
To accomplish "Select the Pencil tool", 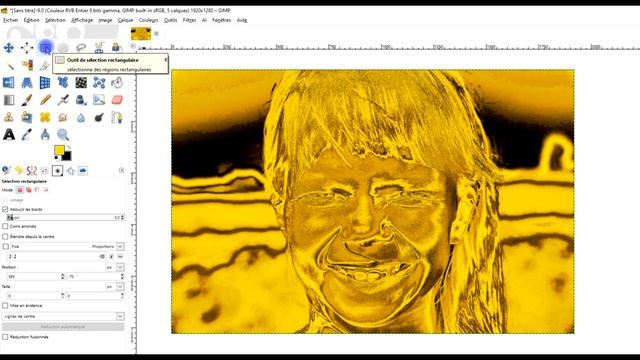I will pos(45,100).
